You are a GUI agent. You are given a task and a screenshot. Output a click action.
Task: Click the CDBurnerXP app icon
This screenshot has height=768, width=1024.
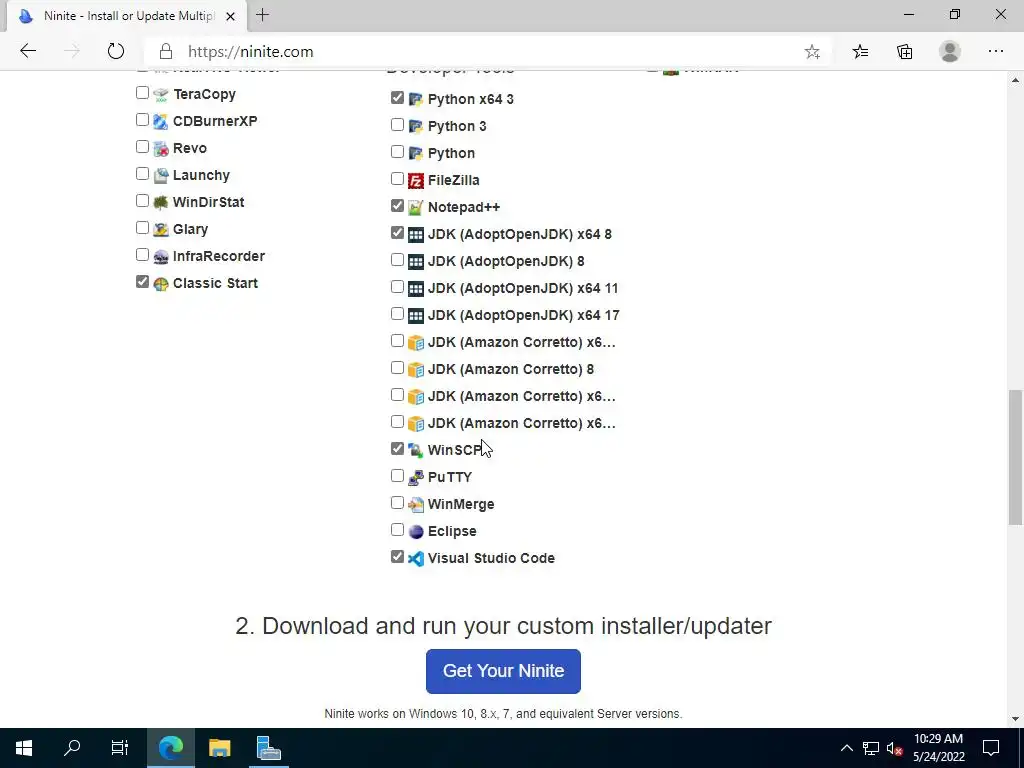161,121
